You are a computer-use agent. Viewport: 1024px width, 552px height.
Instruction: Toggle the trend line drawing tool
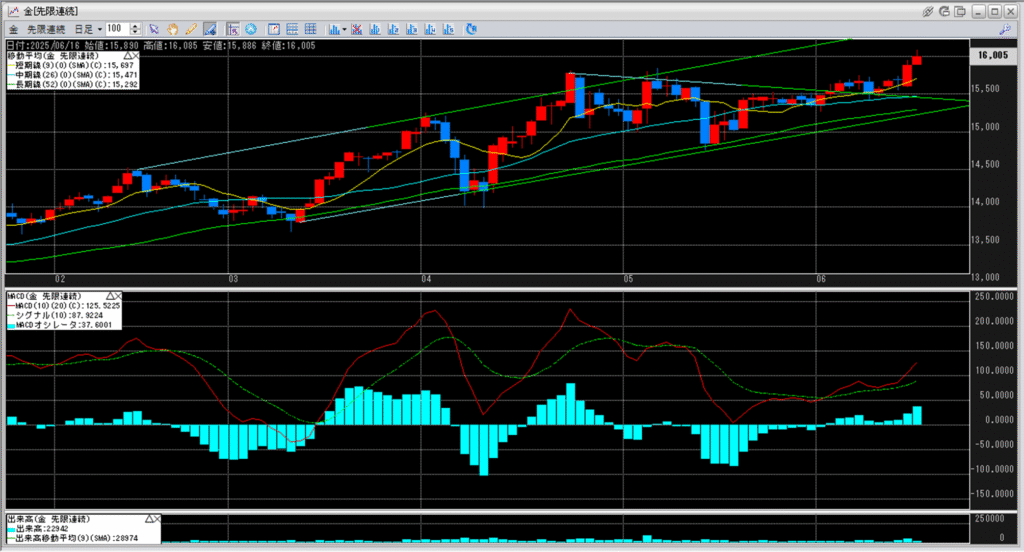pos(209,29)
